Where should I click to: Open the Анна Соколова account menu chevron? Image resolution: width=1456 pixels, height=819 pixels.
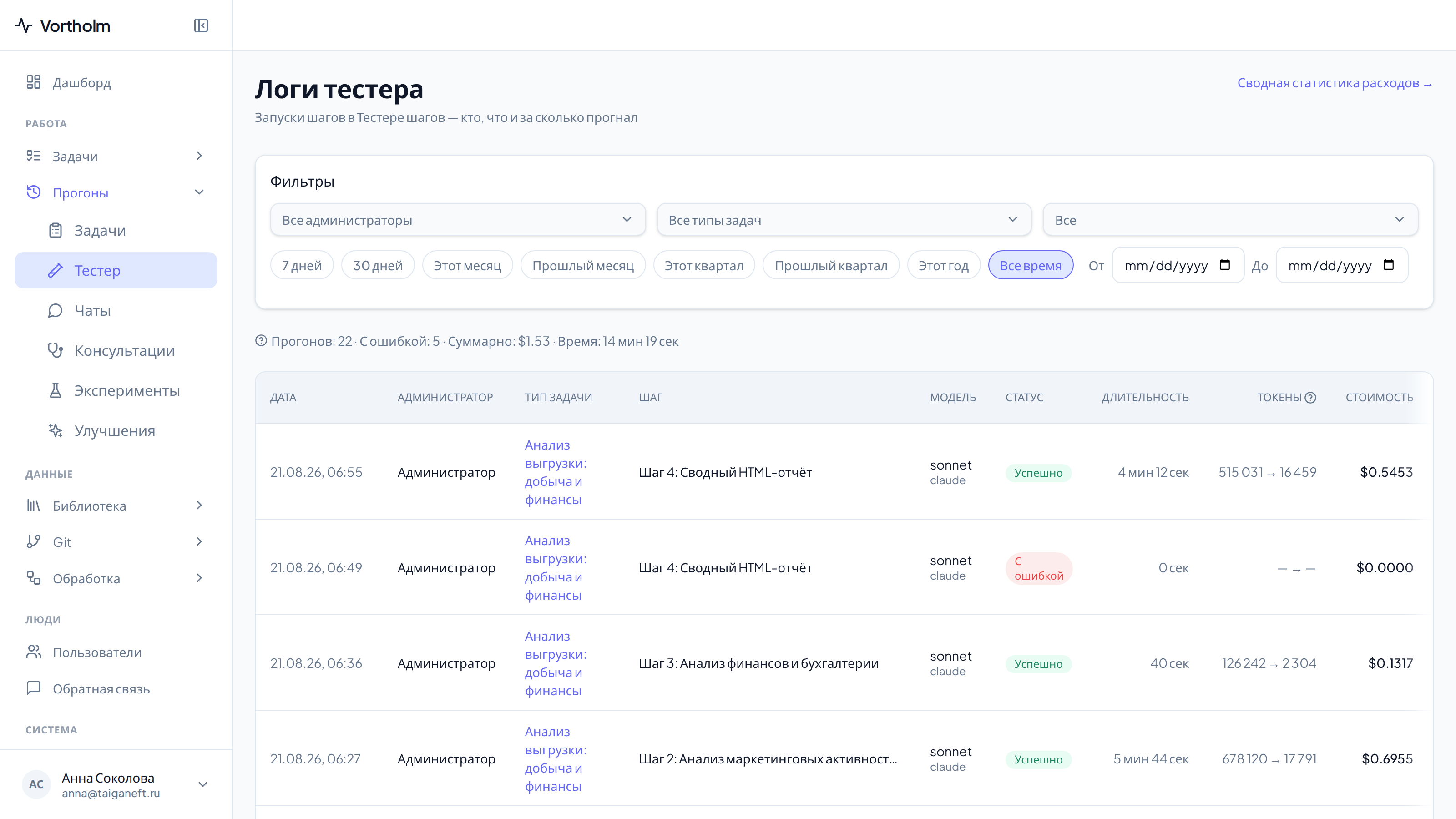tap(203, 784)
